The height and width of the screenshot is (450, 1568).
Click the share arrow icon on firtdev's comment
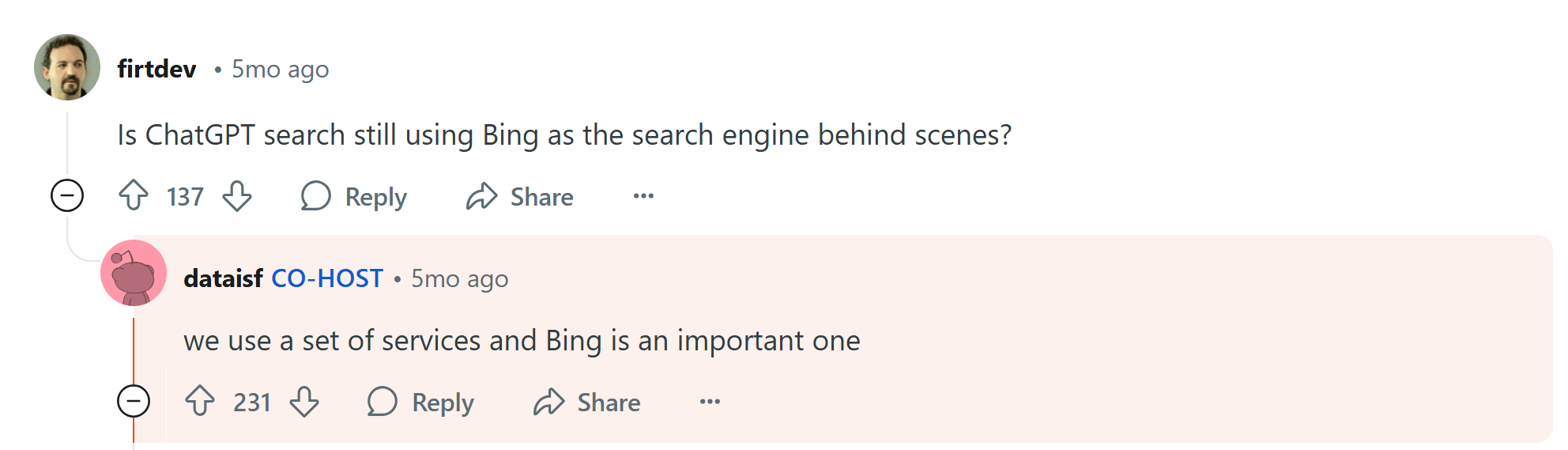(481, 195)
